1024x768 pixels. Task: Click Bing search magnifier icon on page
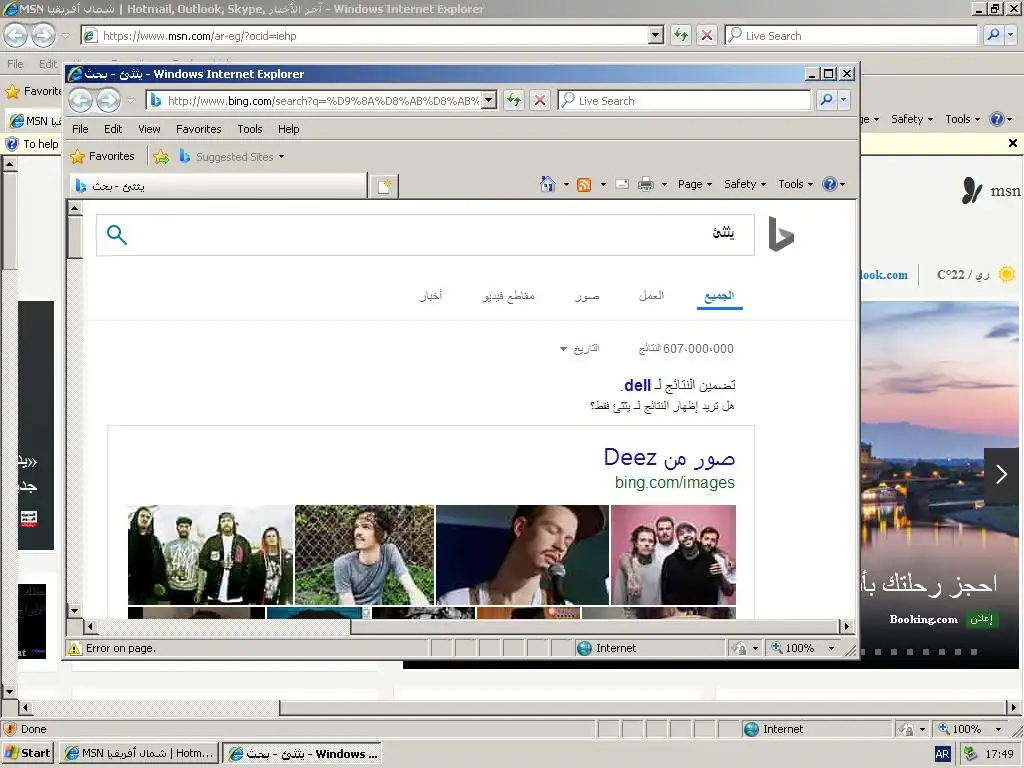(x=116, y=234)
